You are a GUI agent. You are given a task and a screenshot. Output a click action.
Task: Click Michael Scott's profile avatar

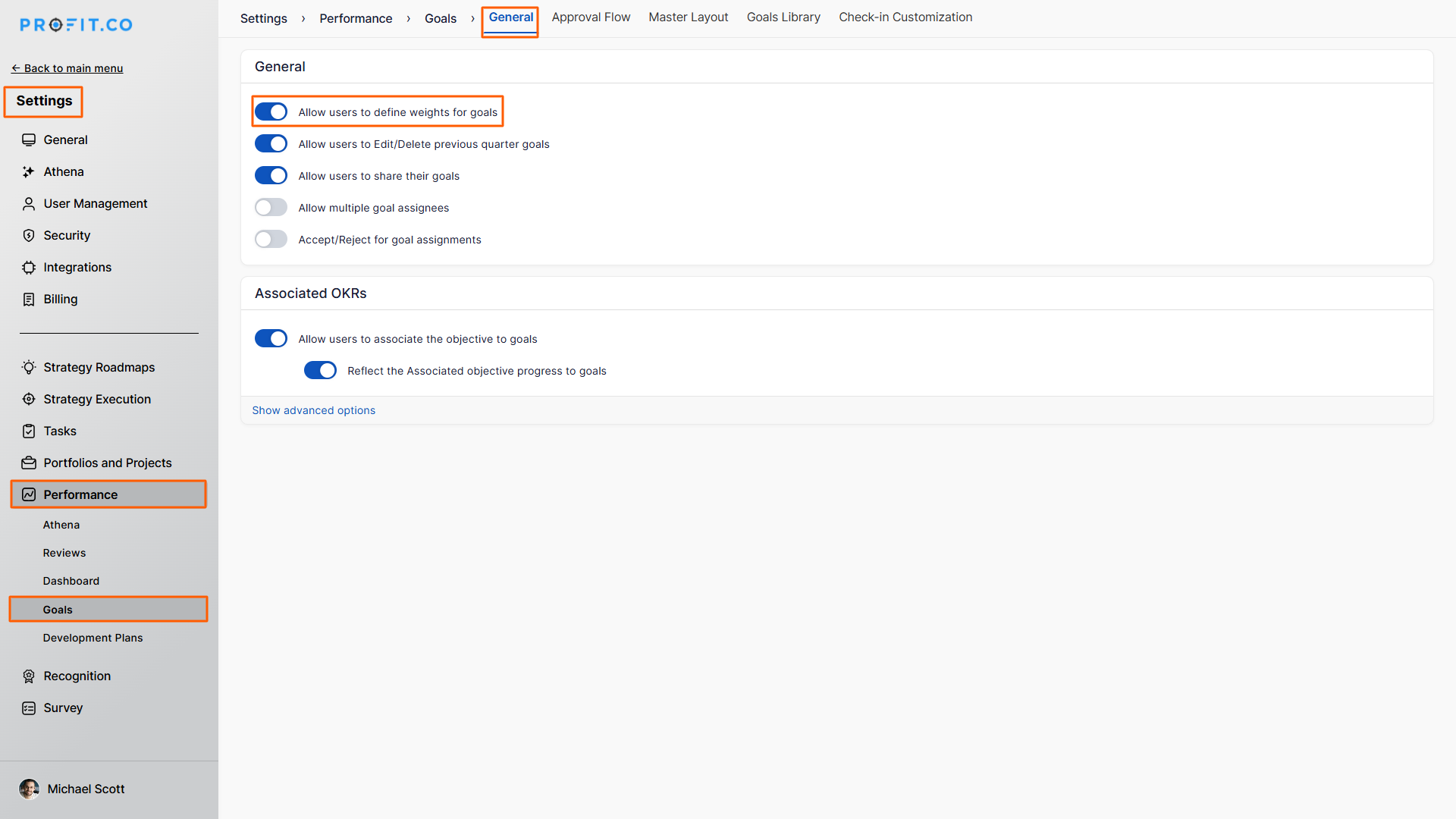[30, 789]
